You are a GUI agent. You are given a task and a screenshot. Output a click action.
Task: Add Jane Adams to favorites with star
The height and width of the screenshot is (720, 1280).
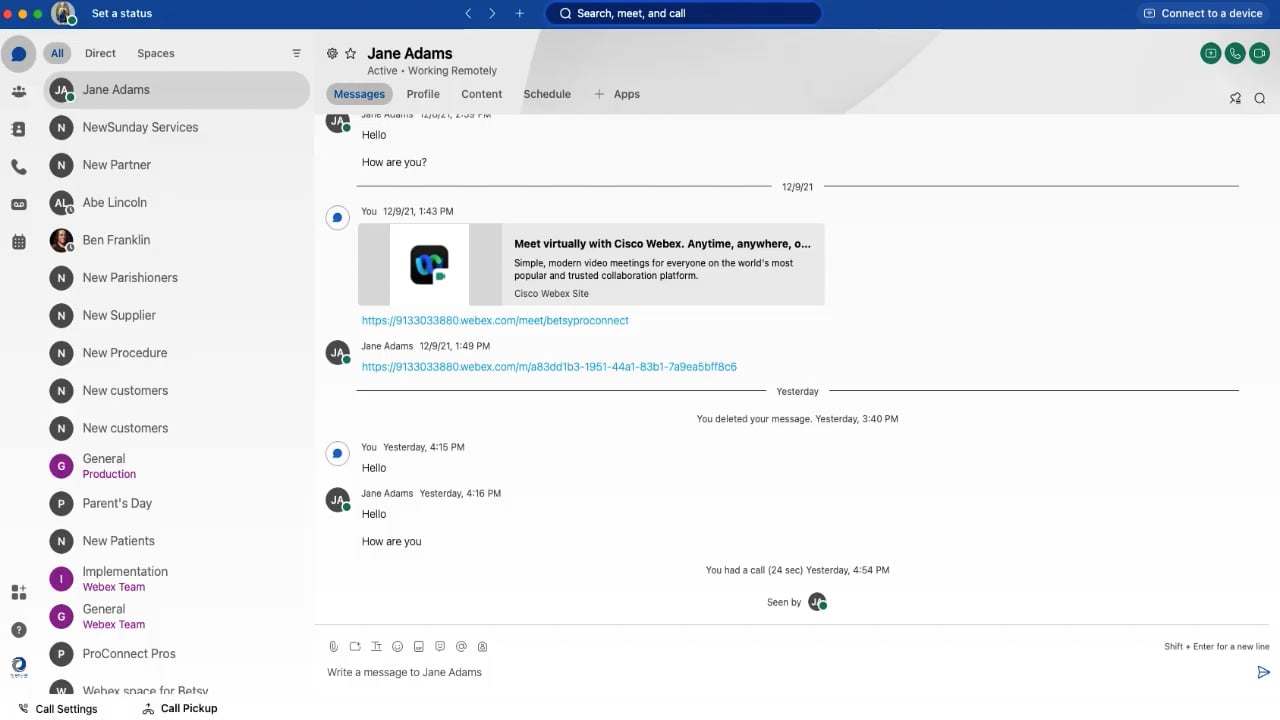pos(350,53)
